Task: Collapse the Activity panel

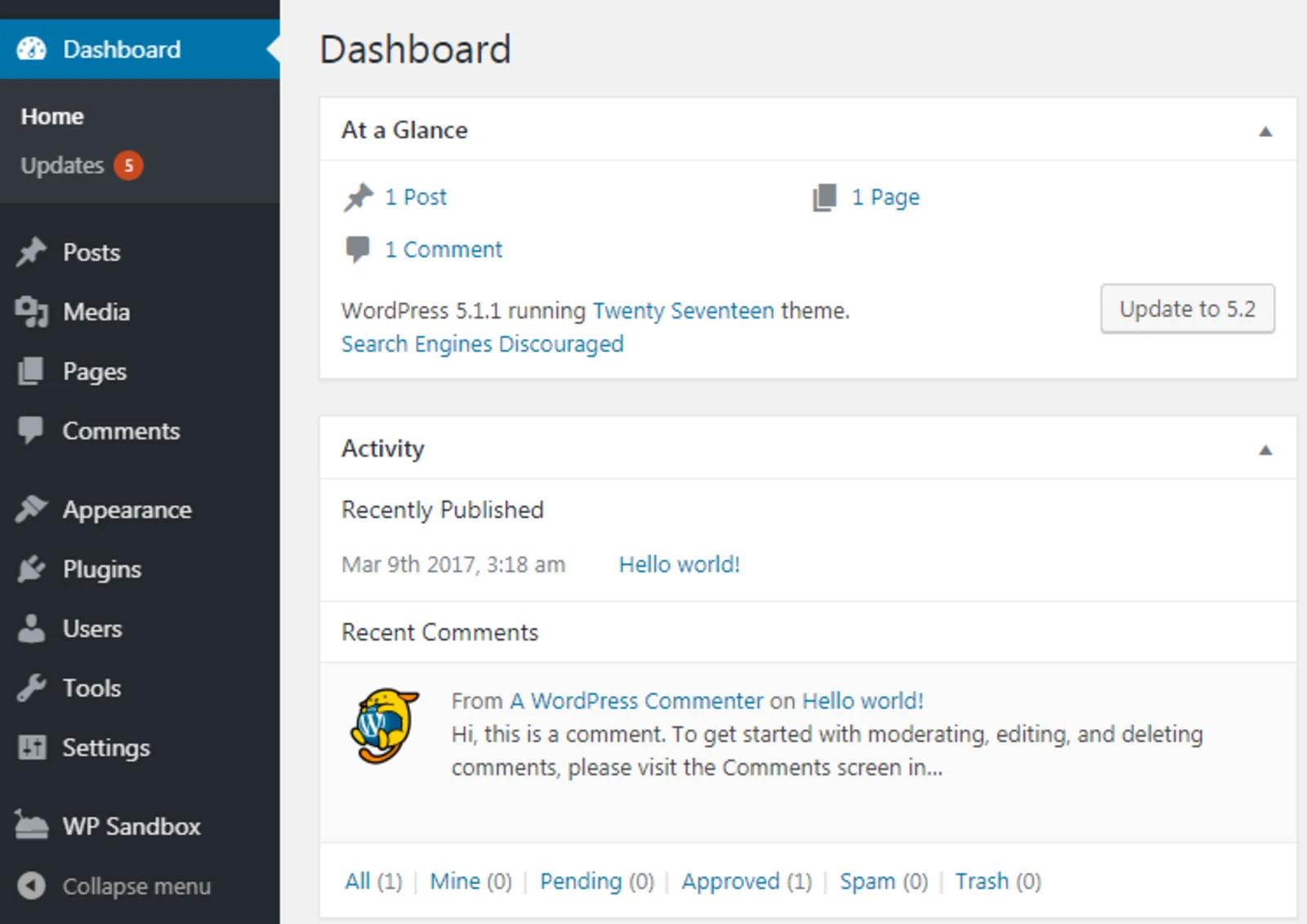Action: (1265, 450)
